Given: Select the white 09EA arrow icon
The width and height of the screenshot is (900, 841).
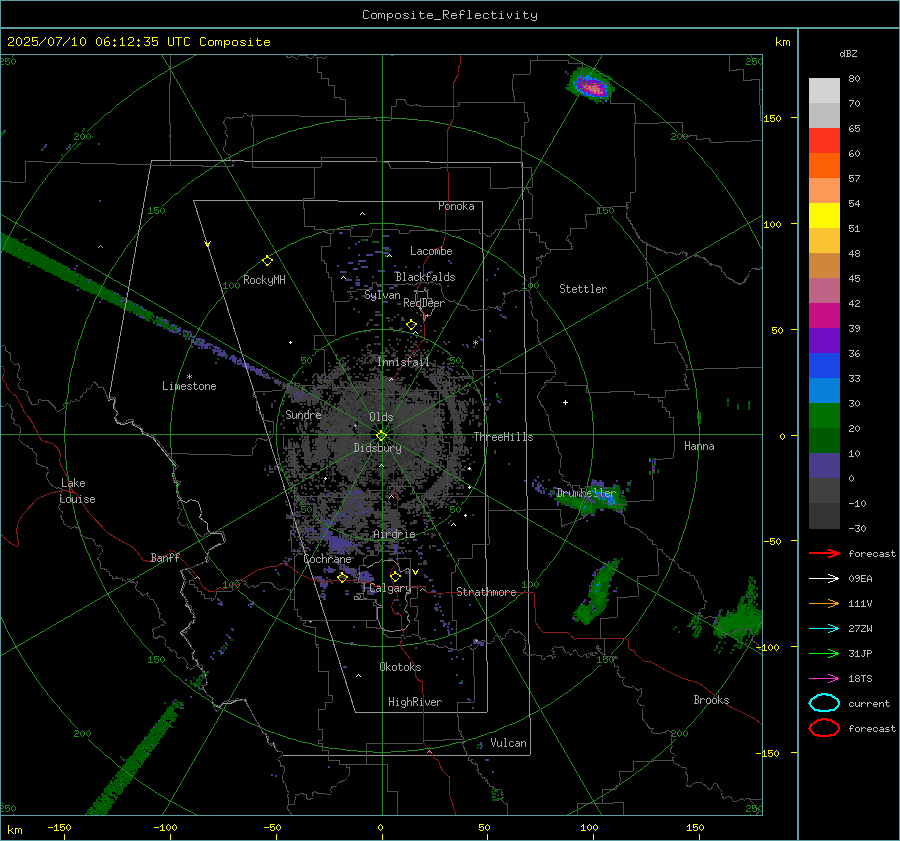Looking at the screenshot, I should pyautogui.click(x=824, y=579).
